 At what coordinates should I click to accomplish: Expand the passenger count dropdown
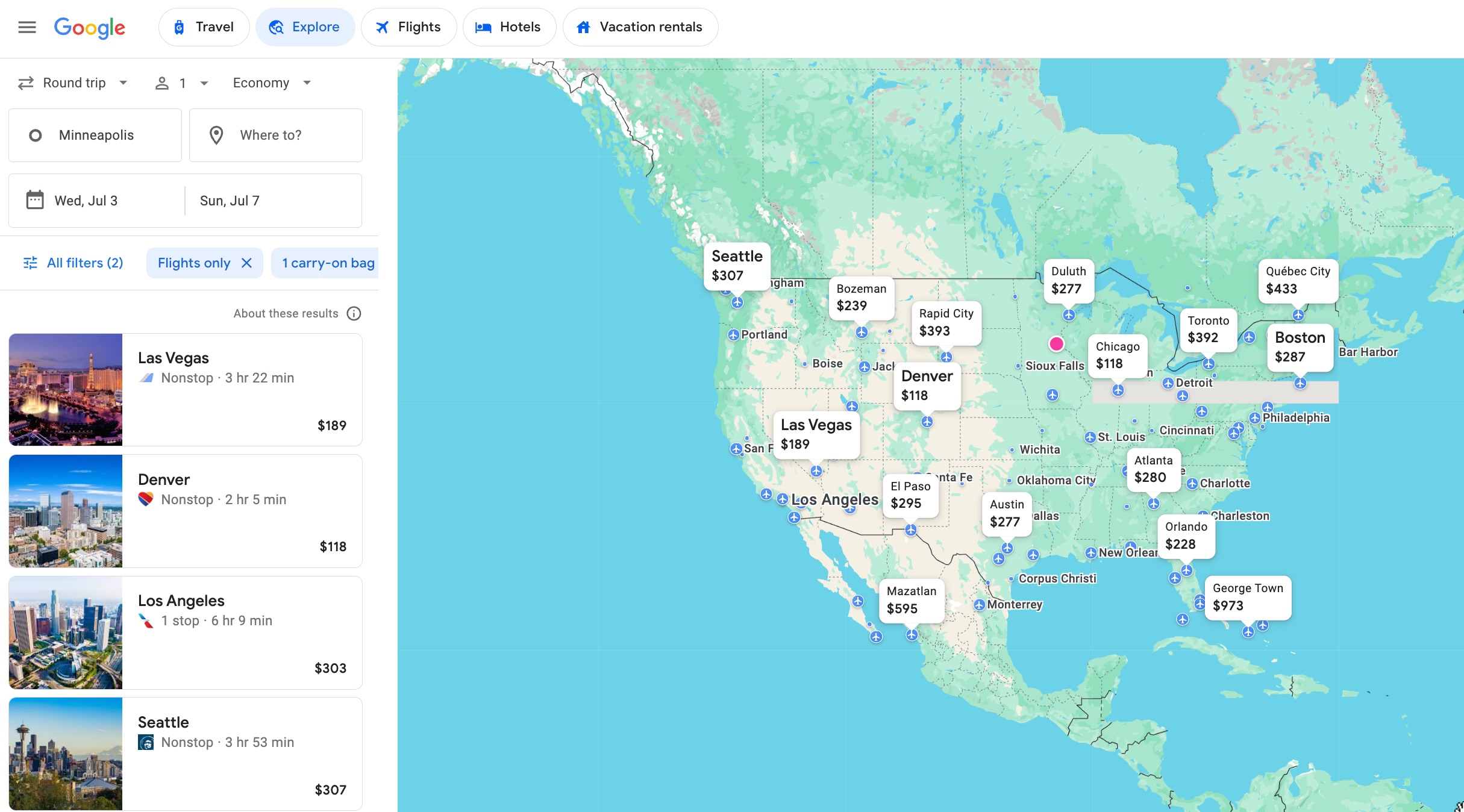coord(181,83)
